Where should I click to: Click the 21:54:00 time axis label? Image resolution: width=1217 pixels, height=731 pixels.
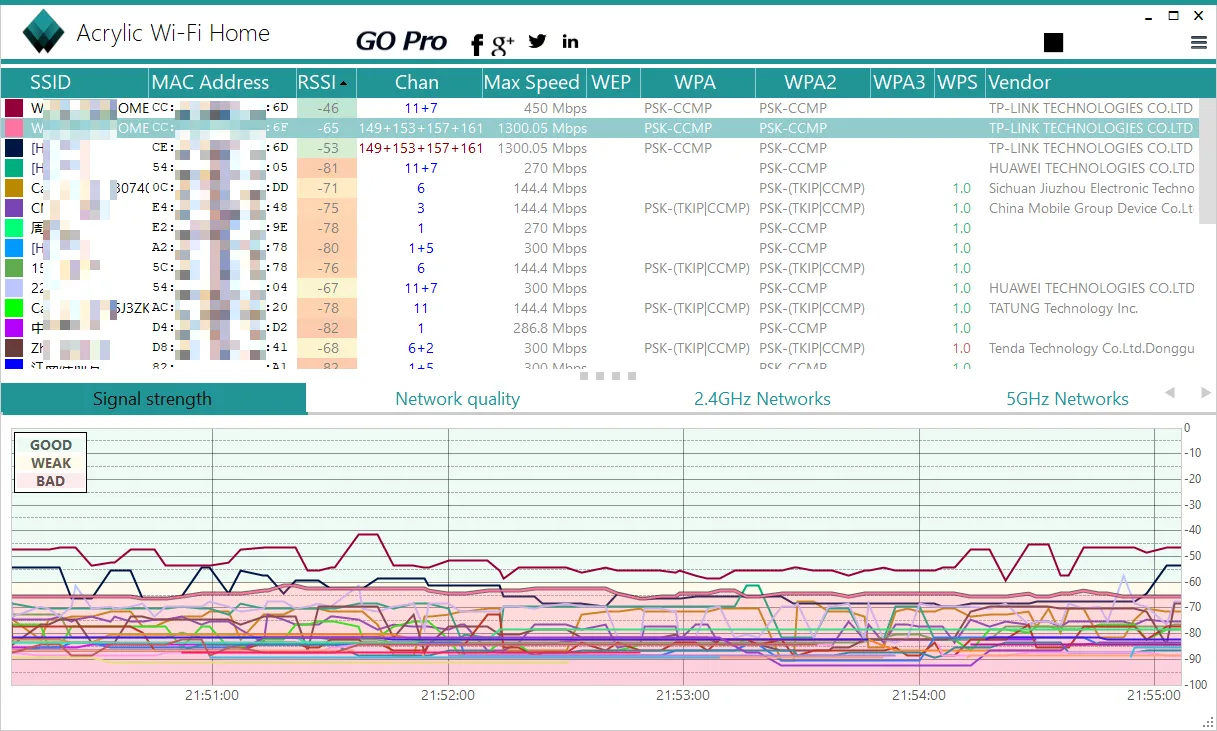pyautogui.click(x=918, y=695)
